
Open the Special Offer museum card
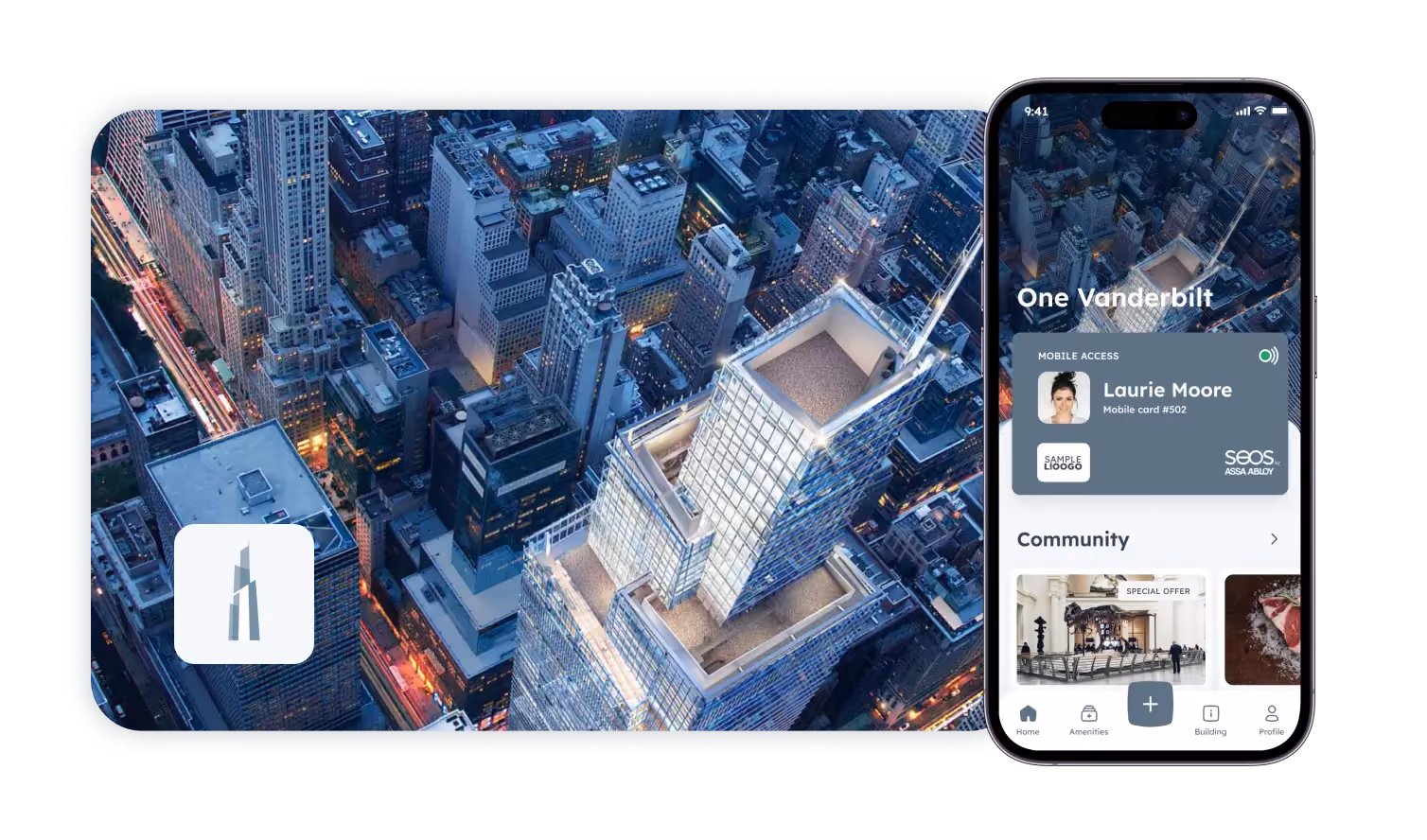tap(1111, 629)
